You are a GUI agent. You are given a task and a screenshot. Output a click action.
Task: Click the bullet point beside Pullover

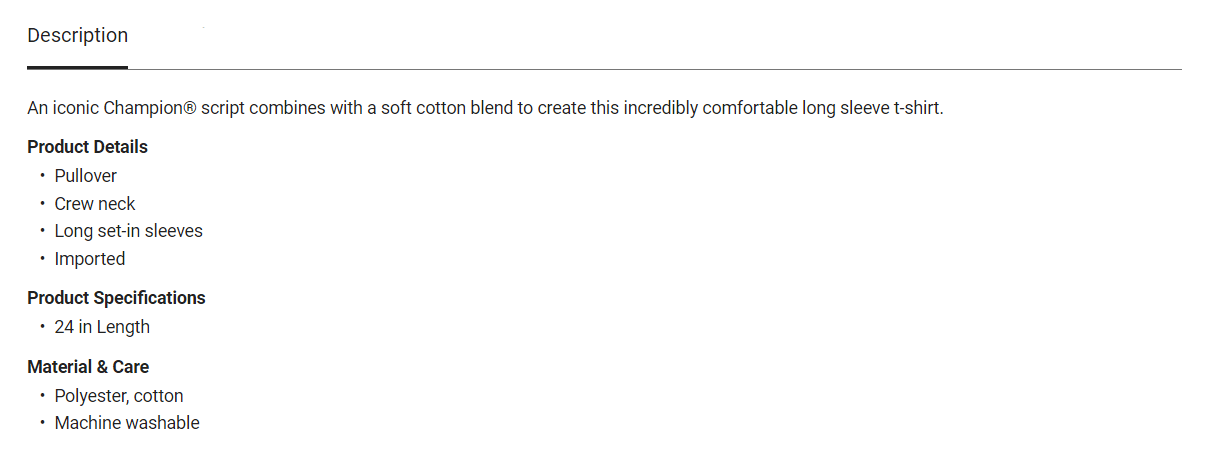coord(43,176)
